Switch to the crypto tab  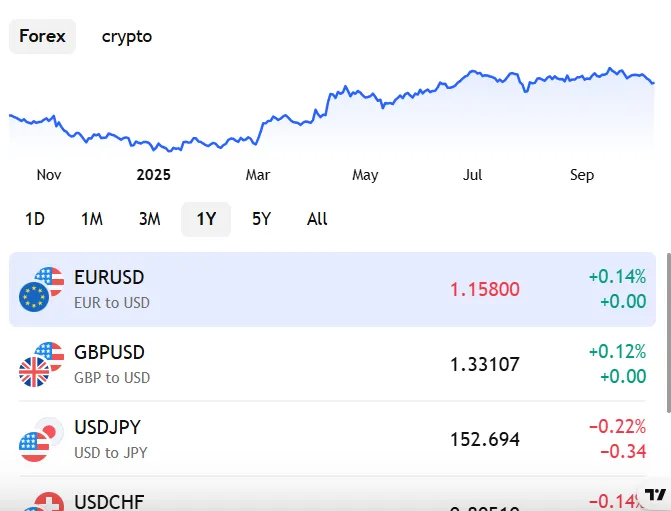pos(127,37)
